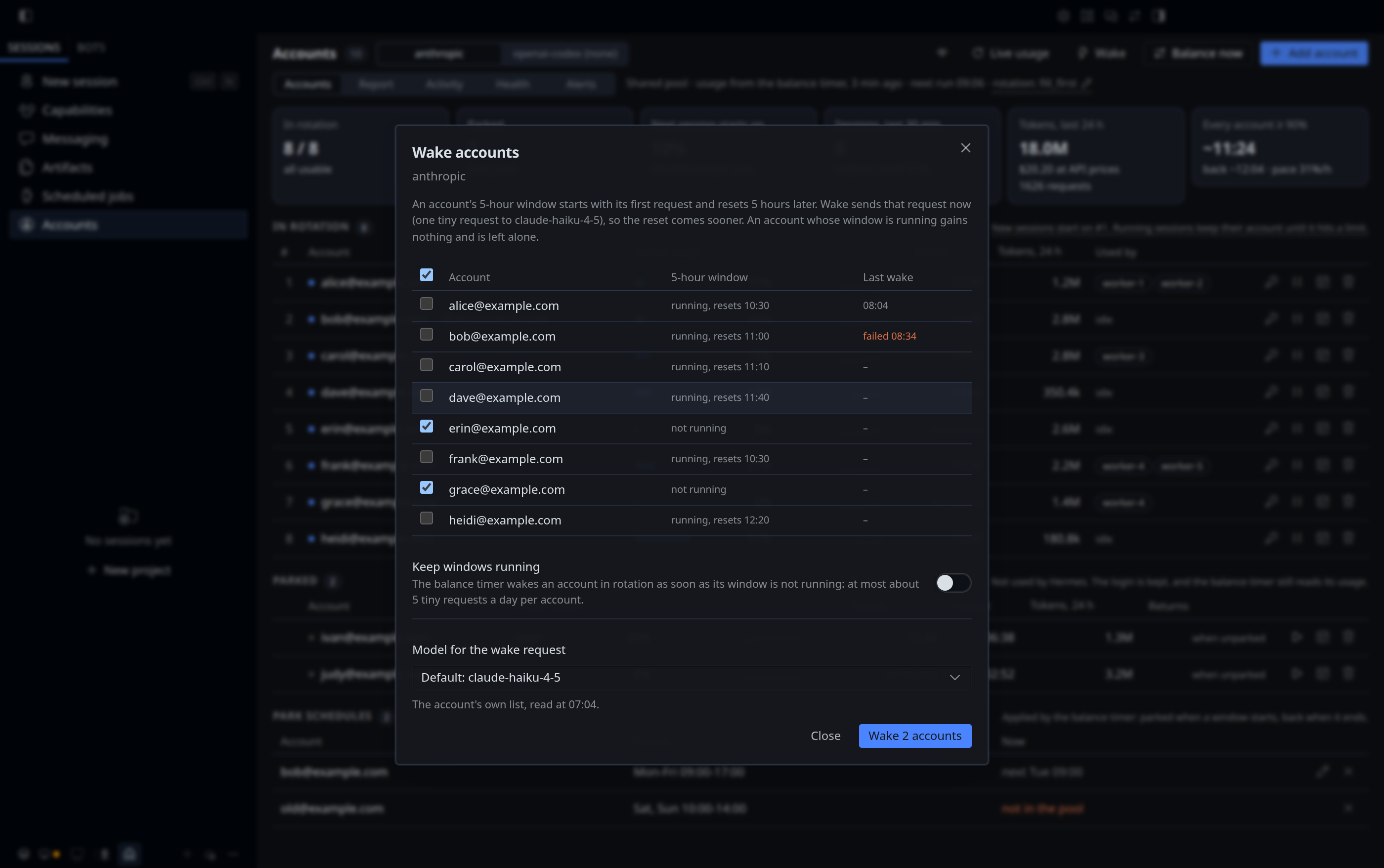Open the Model for the wake request dropdown
The height and width of the screenshot is (868, 1384).
[691, 677]
